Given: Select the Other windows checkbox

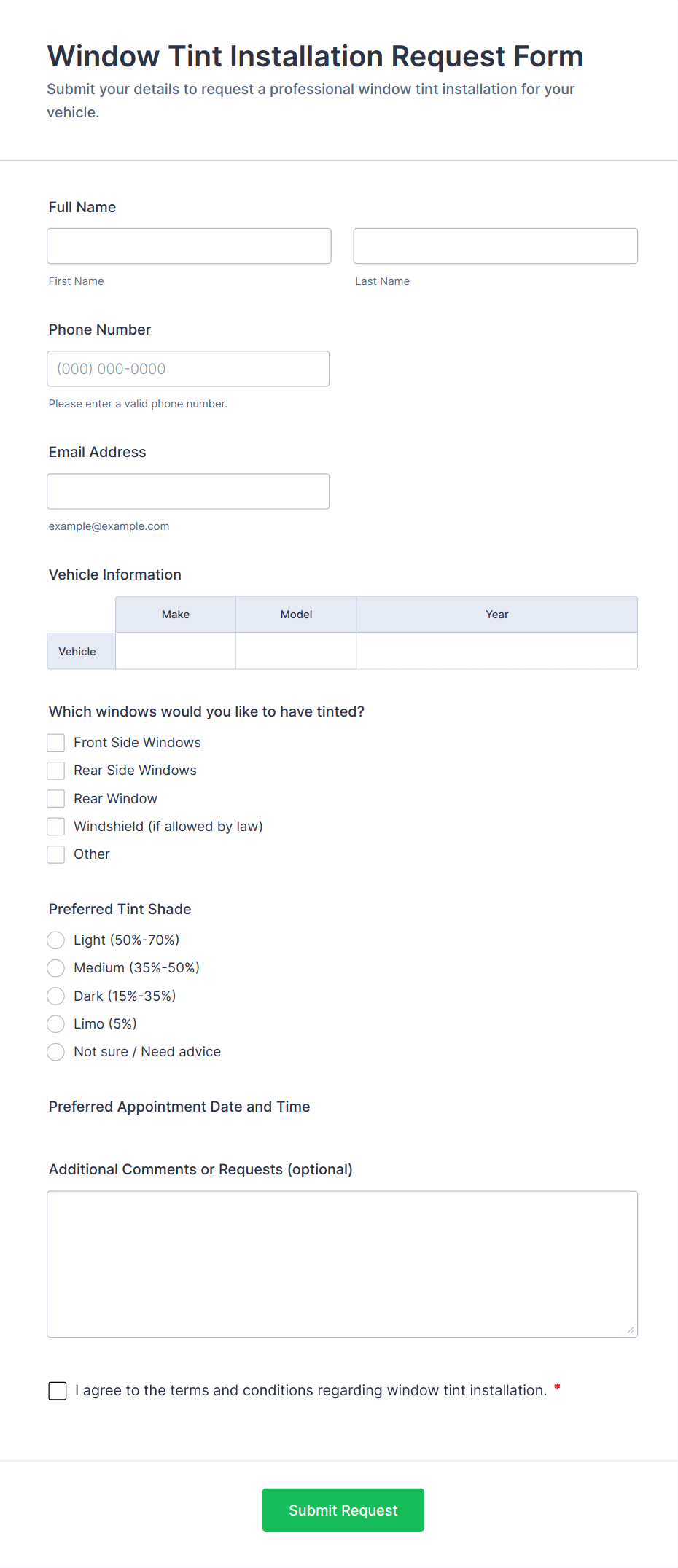Looking at the screenshot, I should [x=55, y=854].
